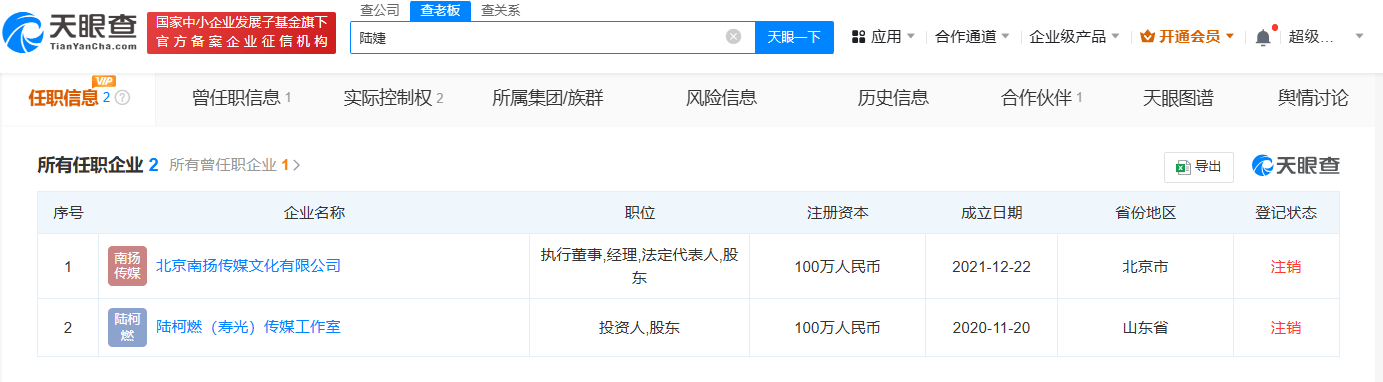Open the notification bell icon
Image resolution: width=1383 pixels, height=382 pixels.
(1263, 37)
